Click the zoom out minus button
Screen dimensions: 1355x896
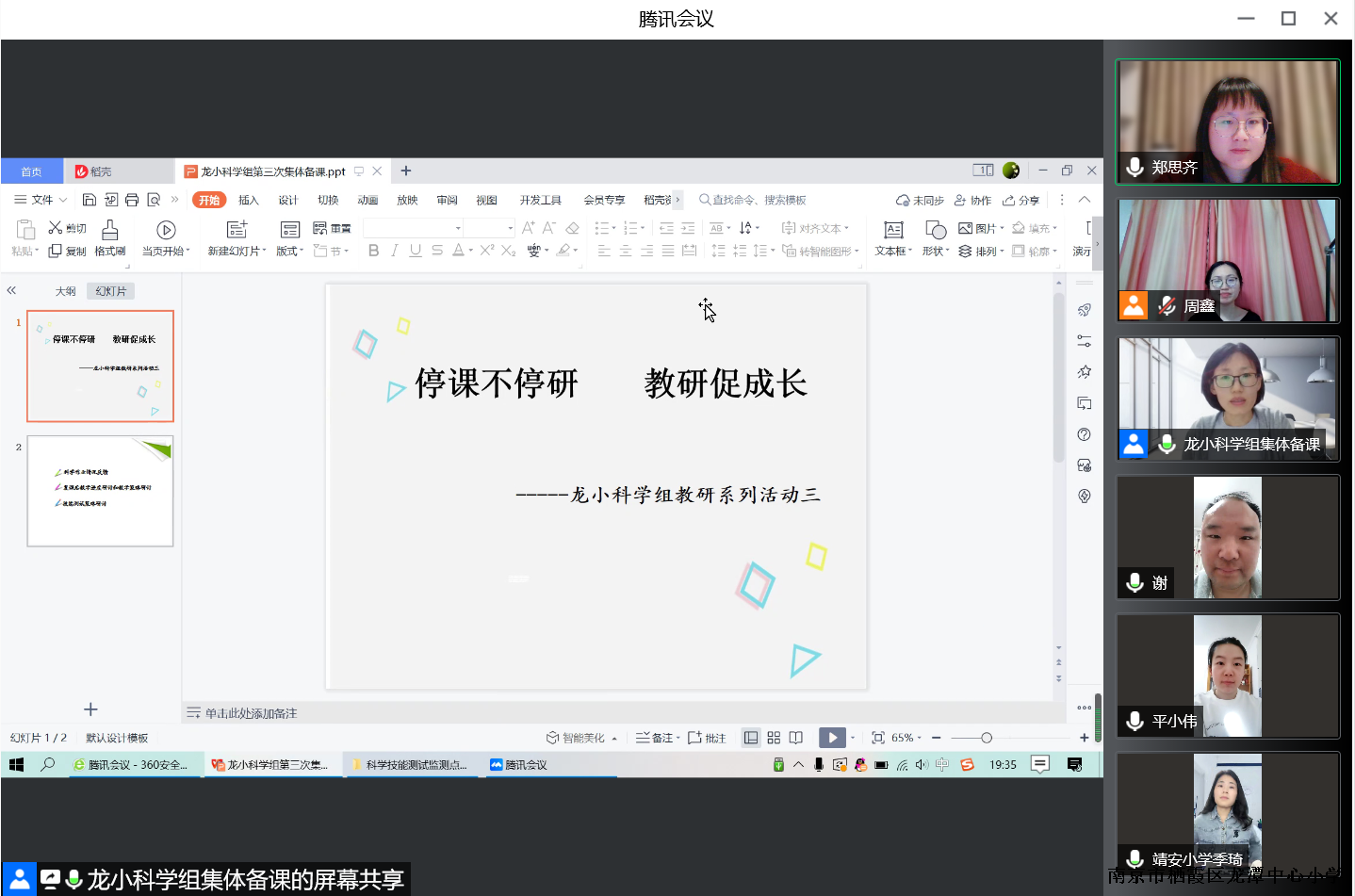(x=937, y=738)
